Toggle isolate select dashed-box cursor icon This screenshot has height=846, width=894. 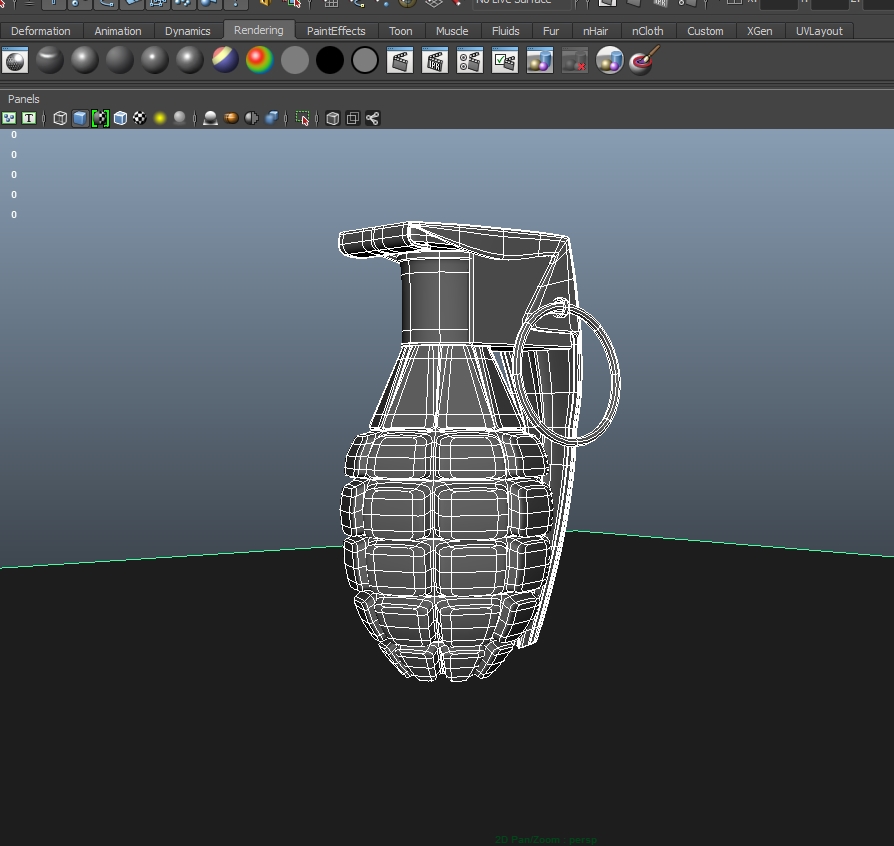point(303,118)
